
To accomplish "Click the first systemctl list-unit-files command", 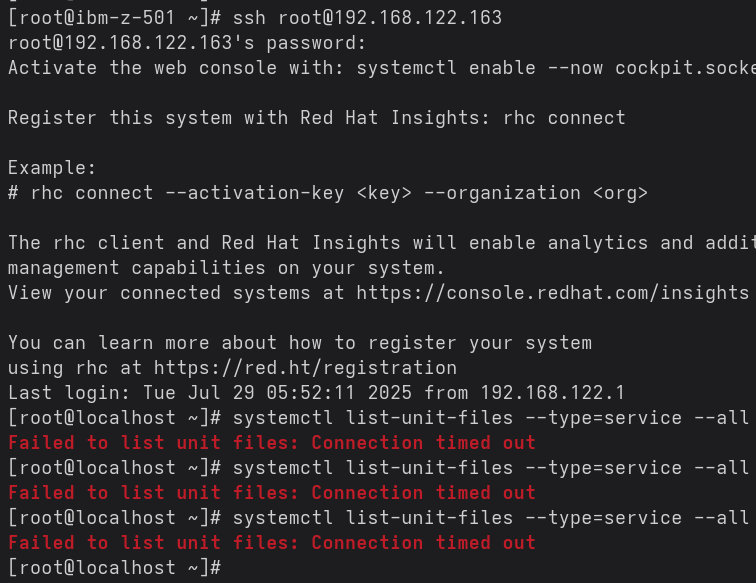I will point(490,418).
